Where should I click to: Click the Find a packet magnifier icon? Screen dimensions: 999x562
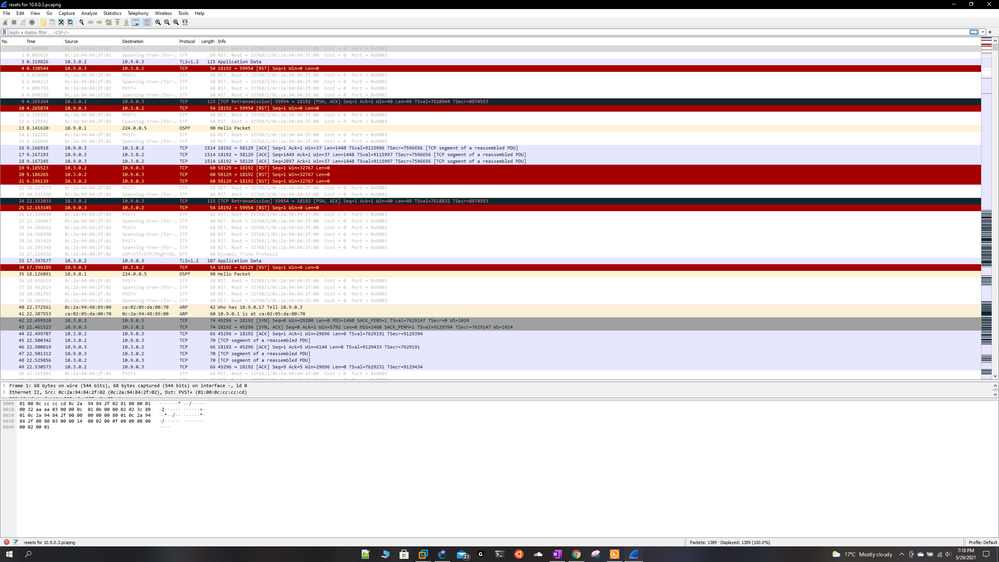coord(81,22)
